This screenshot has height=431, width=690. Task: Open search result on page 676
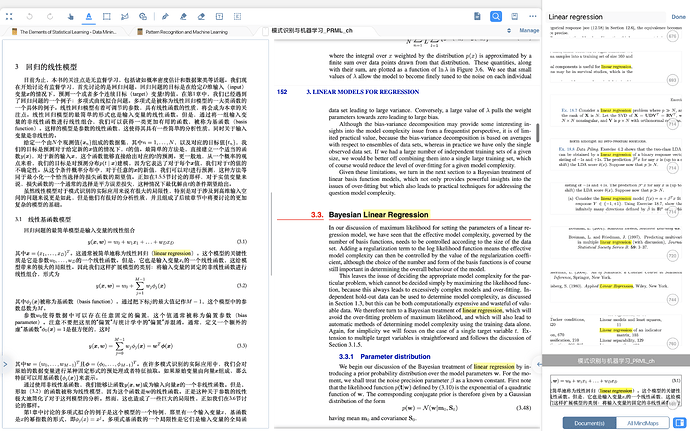616,33
